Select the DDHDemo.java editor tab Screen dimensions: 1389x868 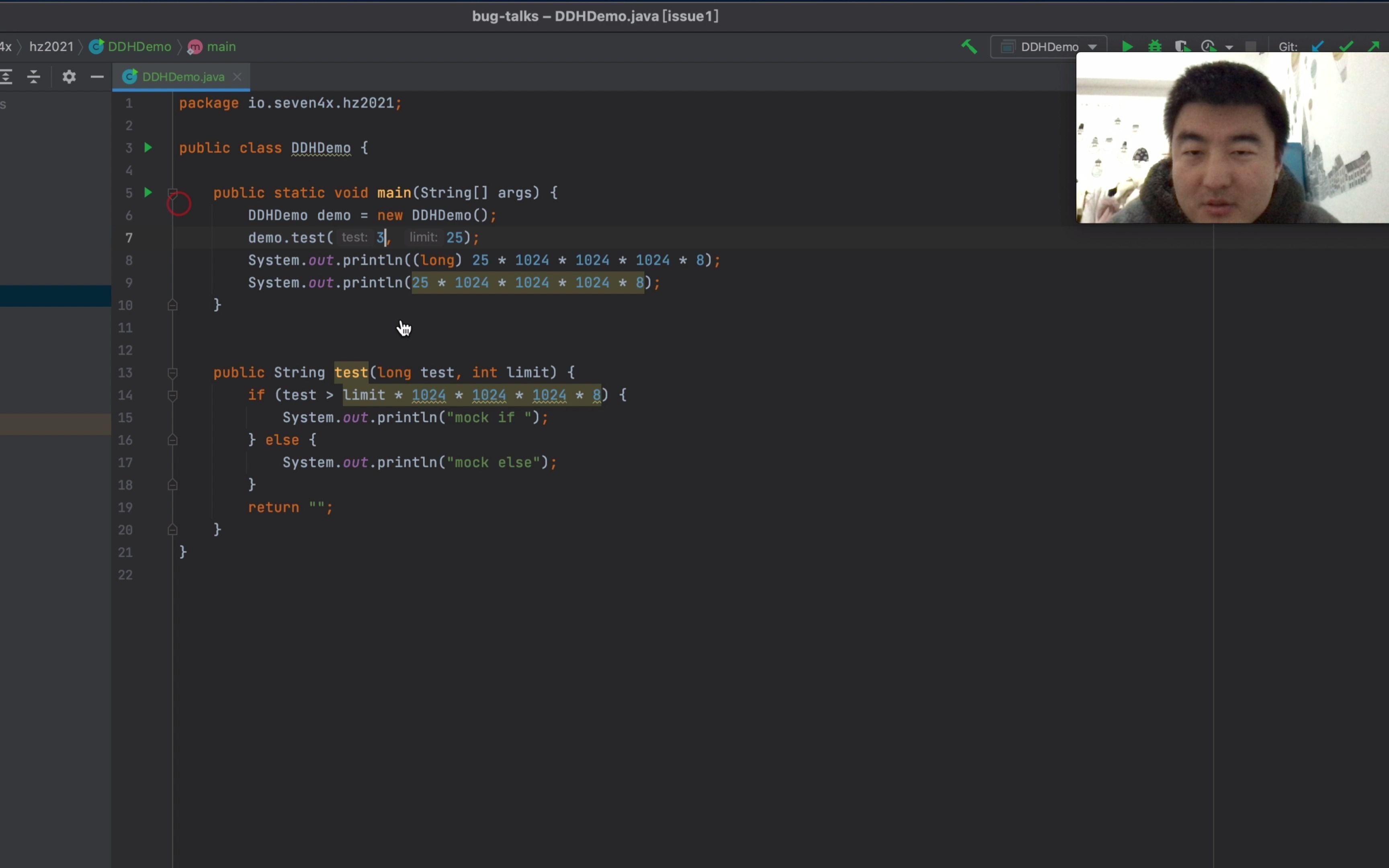(182, 77)
